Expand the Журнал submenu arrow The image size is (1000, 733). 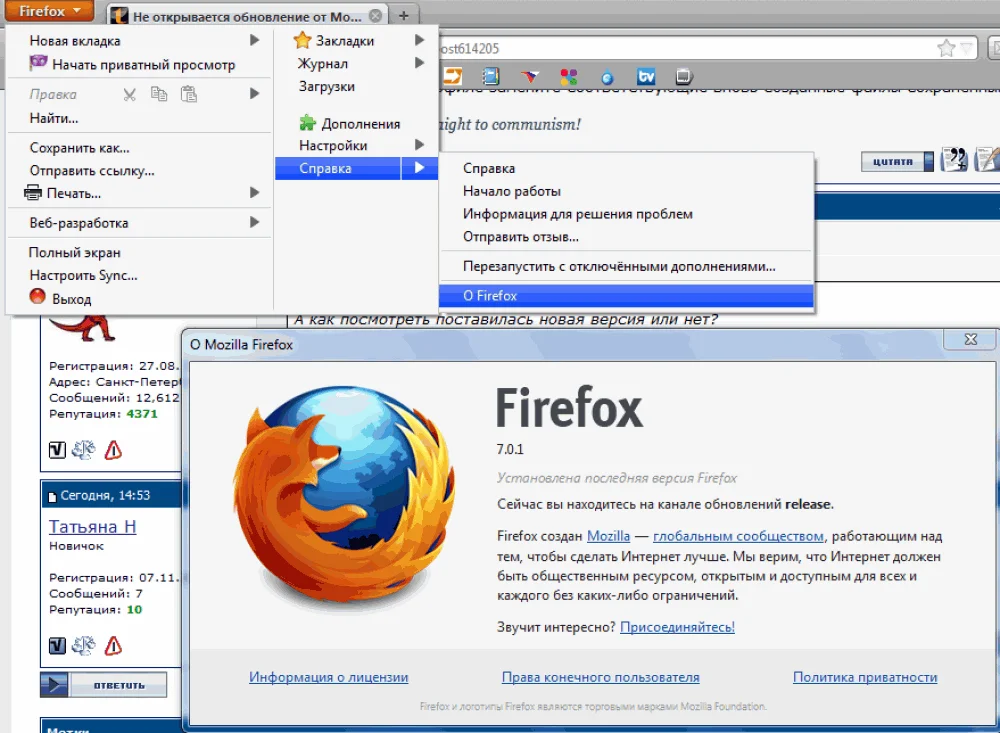coord(419,63)
